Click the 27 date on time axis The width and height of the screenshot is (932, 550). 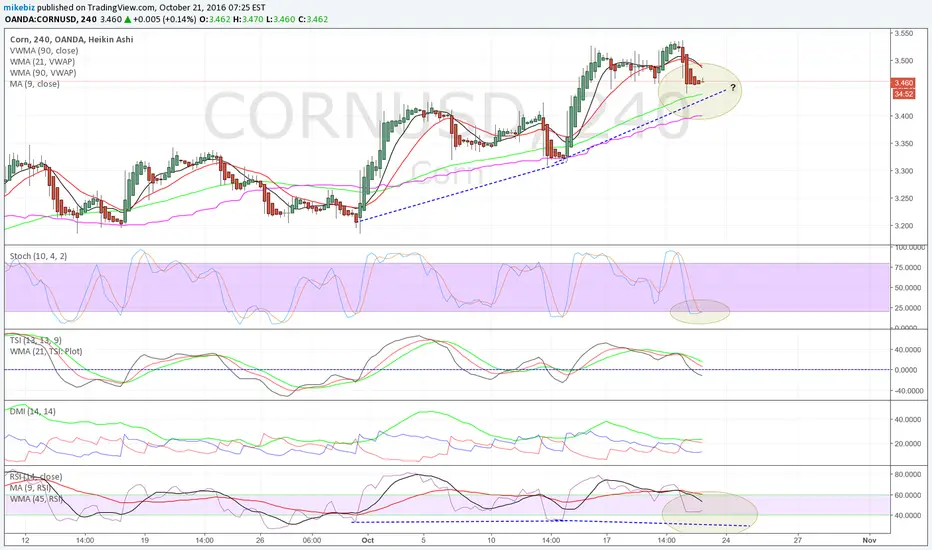pos(798,540)
